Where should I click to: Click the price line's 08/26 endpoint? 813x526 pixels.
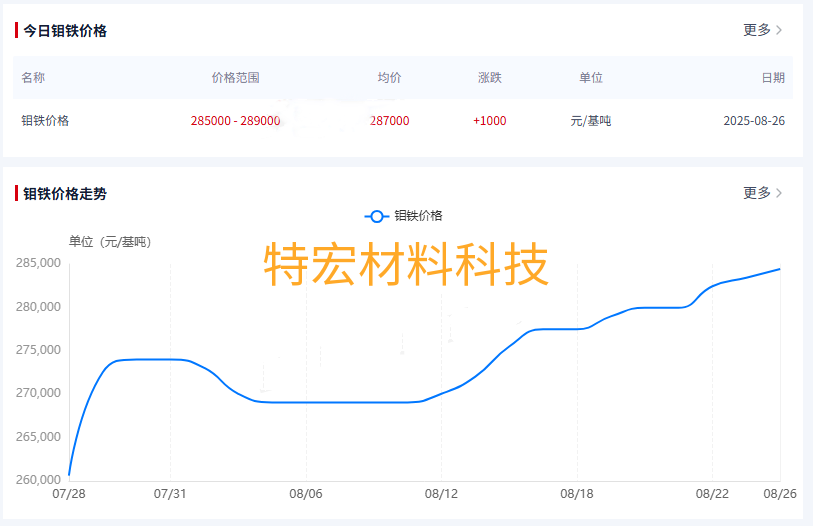pyautogui.click(x=779, y=269)
